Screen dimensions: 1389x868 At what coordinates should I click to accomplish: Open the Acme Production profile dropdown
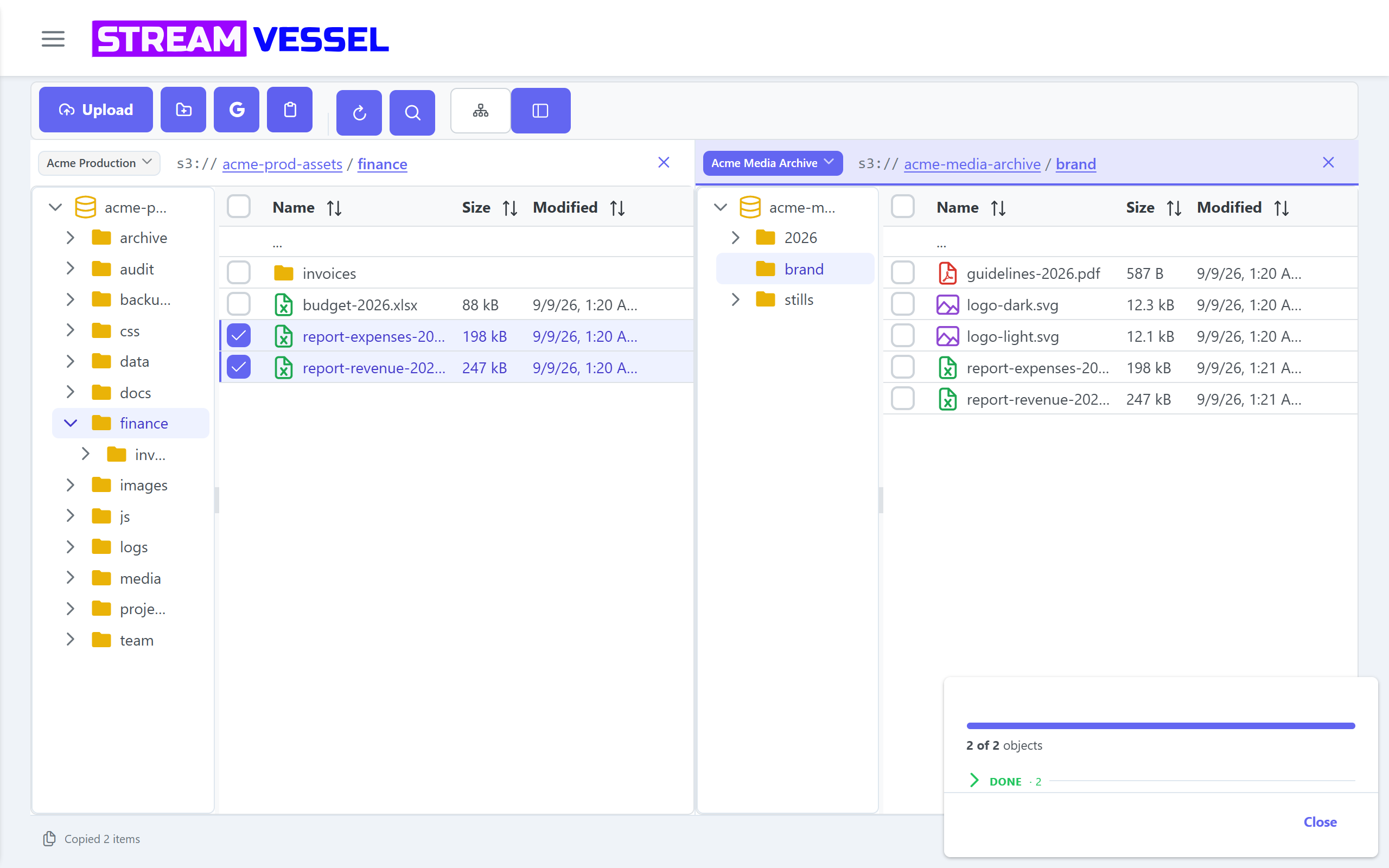tap(99, 163)
